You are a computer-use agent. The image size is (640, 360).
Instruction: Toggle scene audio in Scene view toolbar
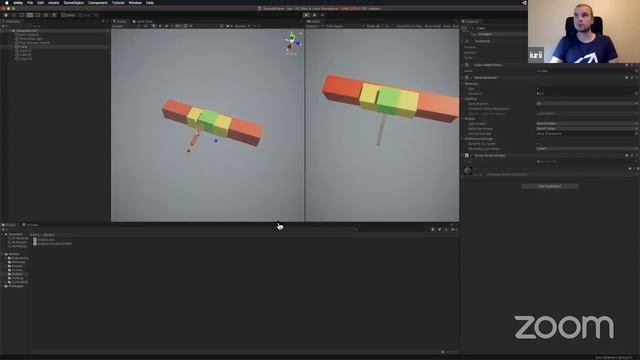[x=160, y=26]
